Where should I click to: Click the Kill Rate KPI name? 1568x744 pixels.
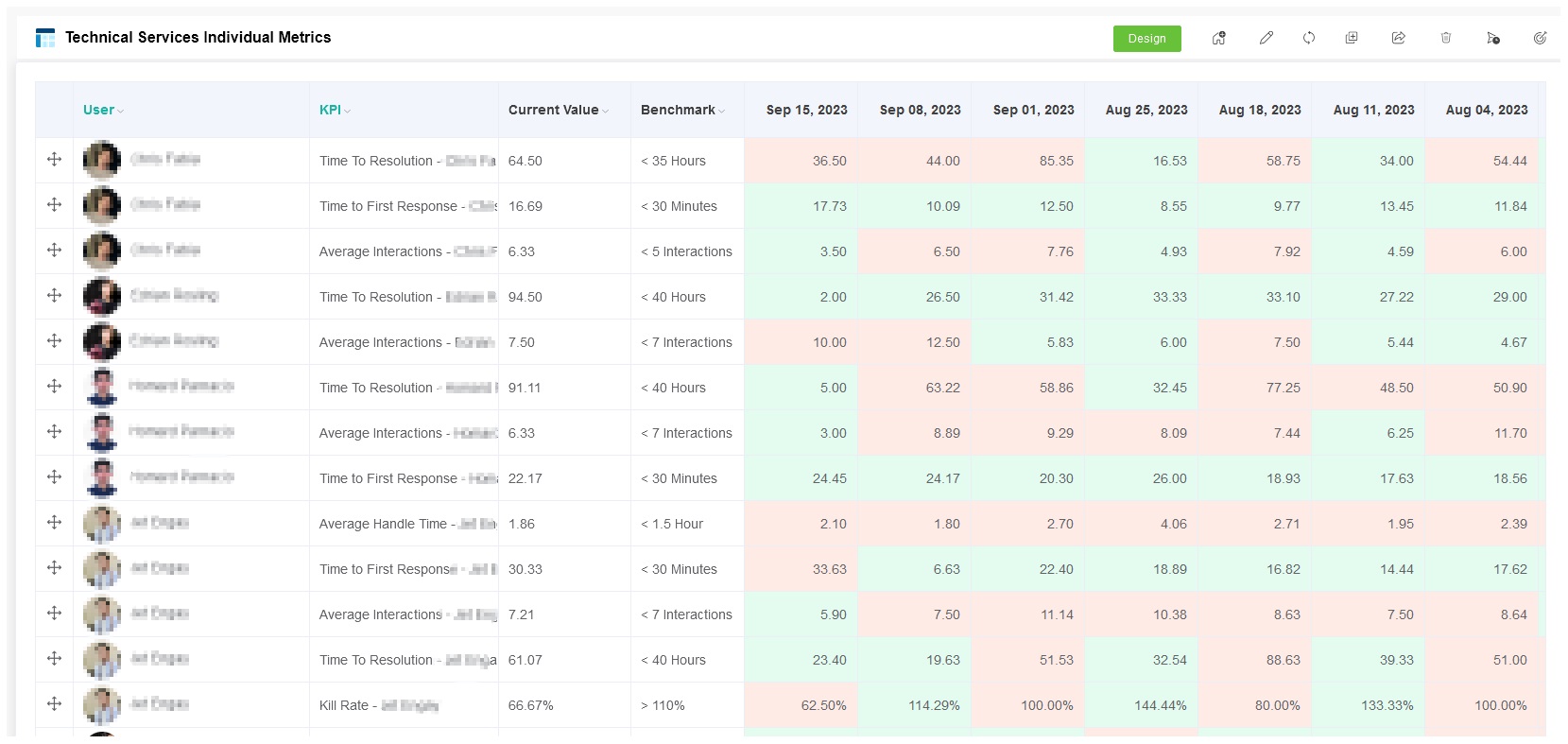pos(348,705)
